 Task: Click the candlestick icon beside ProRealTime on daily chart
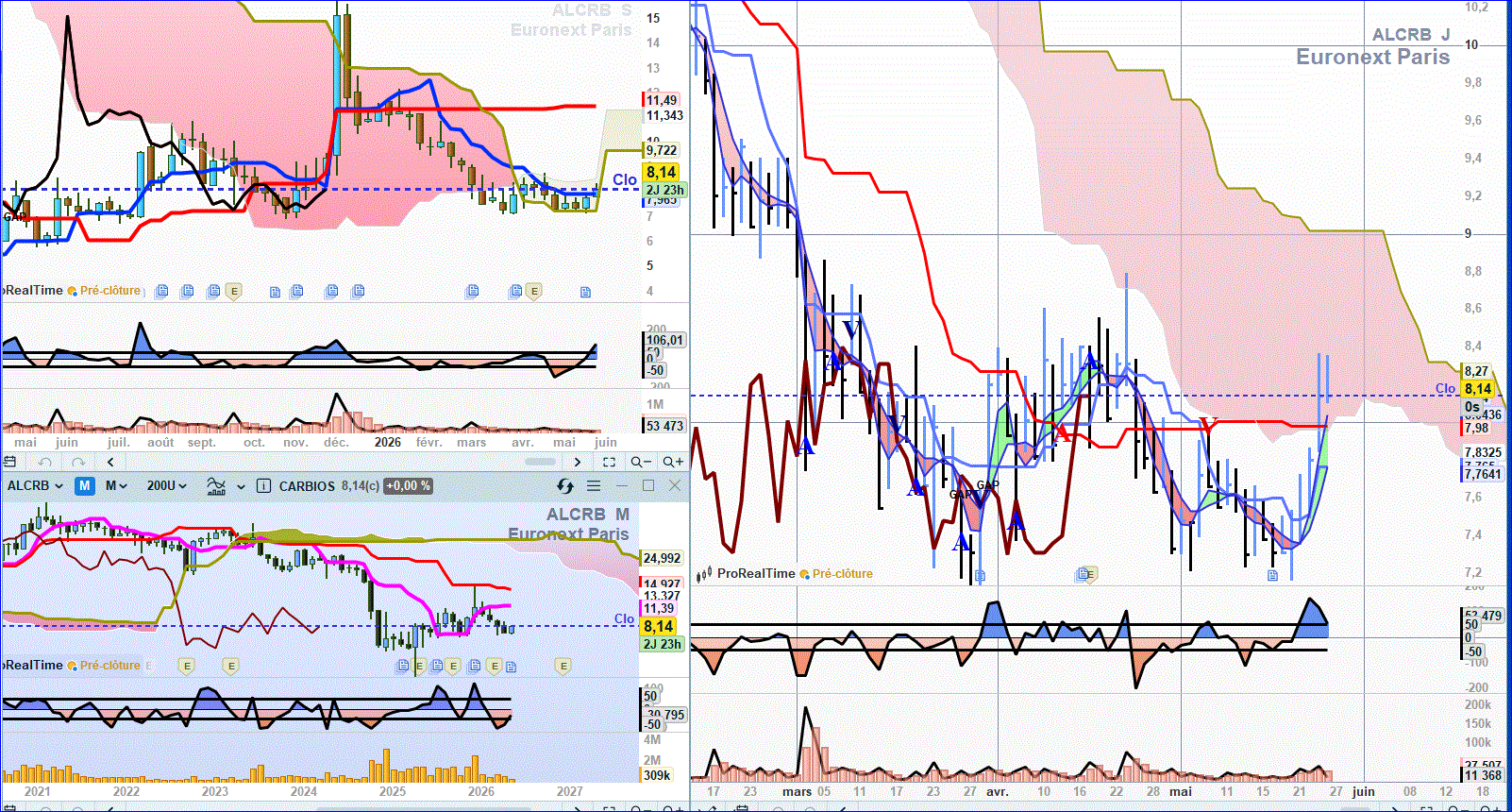pyautogui.click(x=706, y=574)
